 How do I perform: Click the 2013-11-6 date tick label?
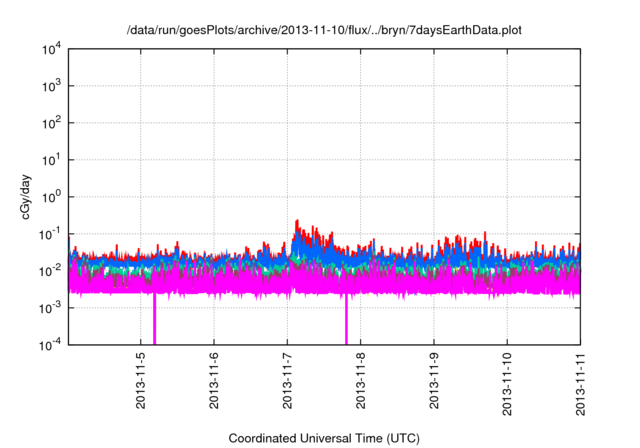point(214,381)
